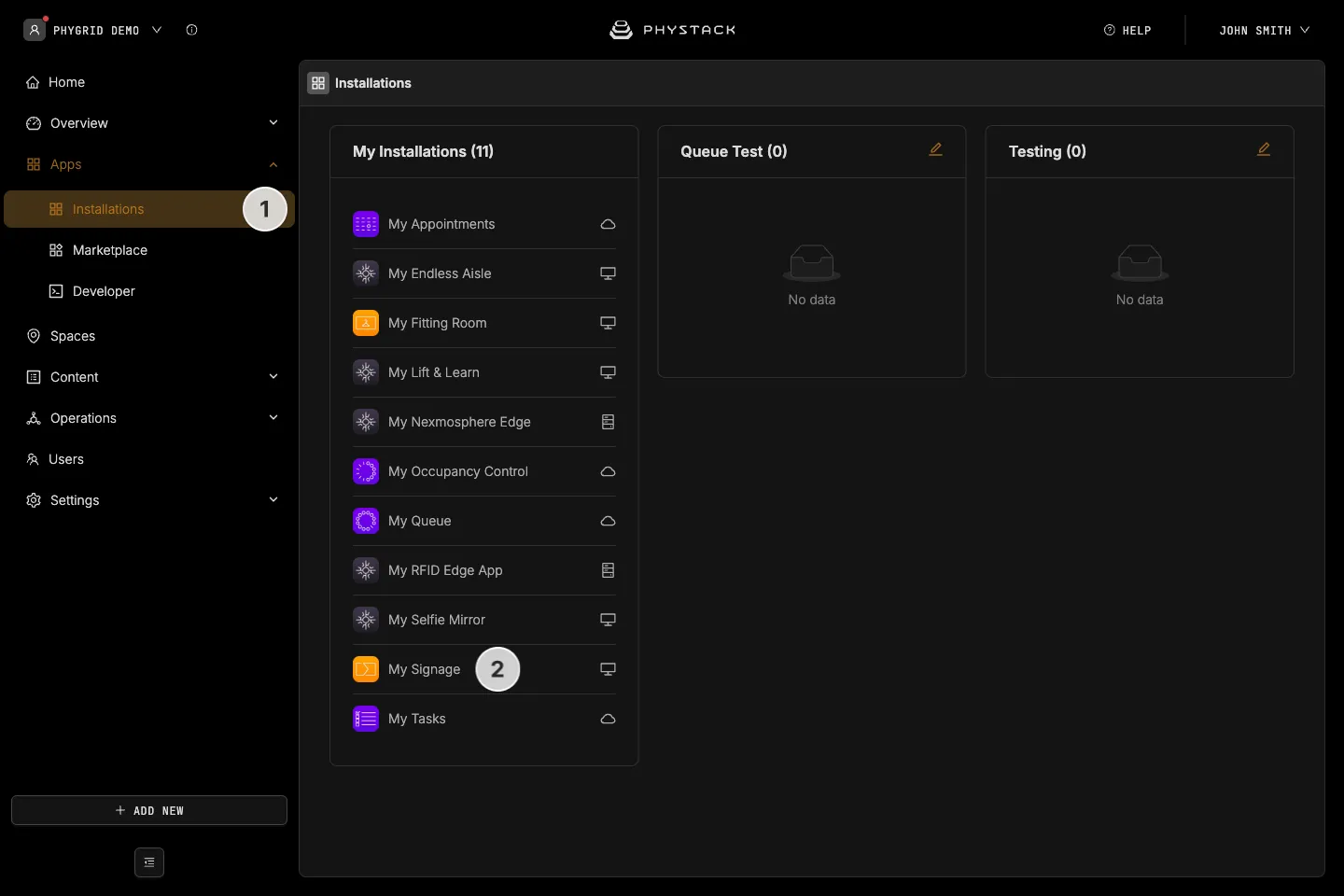Image resolution: width=1344 pixels, height=896 pixels.
Task: Click the sidebar collapse icon at bottom
Action: (x=149, y=862)
